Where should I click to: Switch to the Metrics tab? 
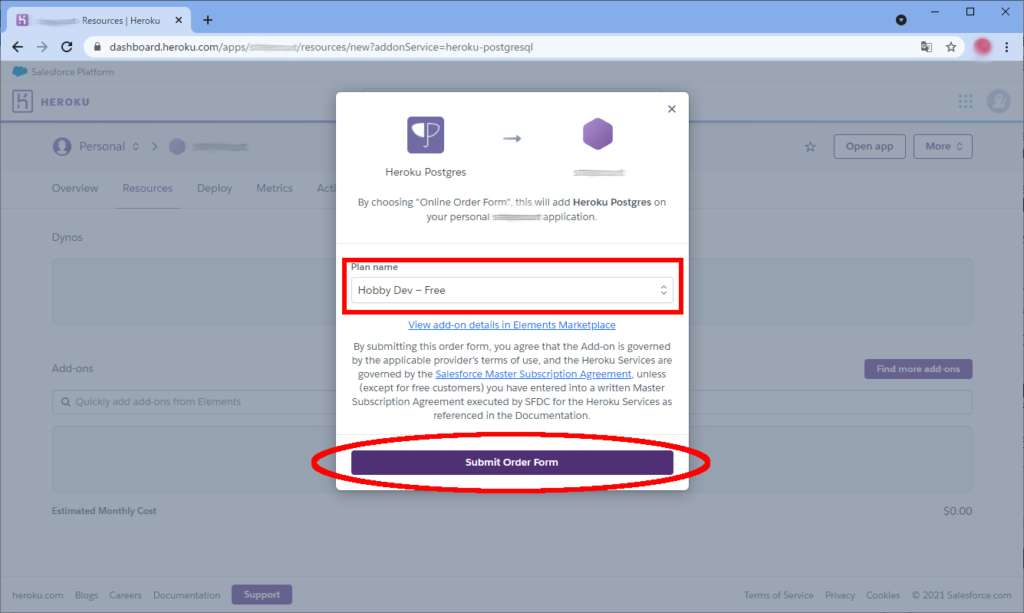pos(274,188)
